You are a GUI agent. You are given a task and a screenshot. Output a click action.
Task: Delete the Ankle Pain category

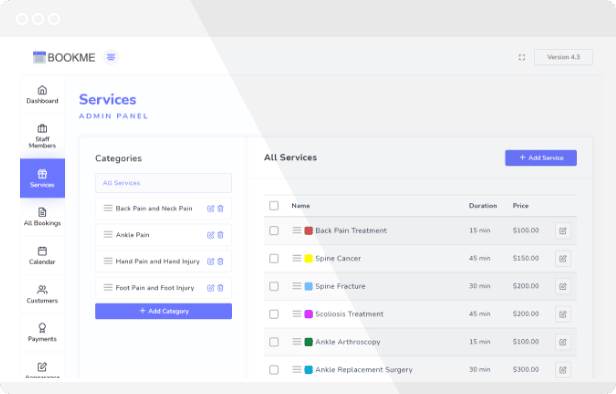pyautogui.click(x=220, y=235)
